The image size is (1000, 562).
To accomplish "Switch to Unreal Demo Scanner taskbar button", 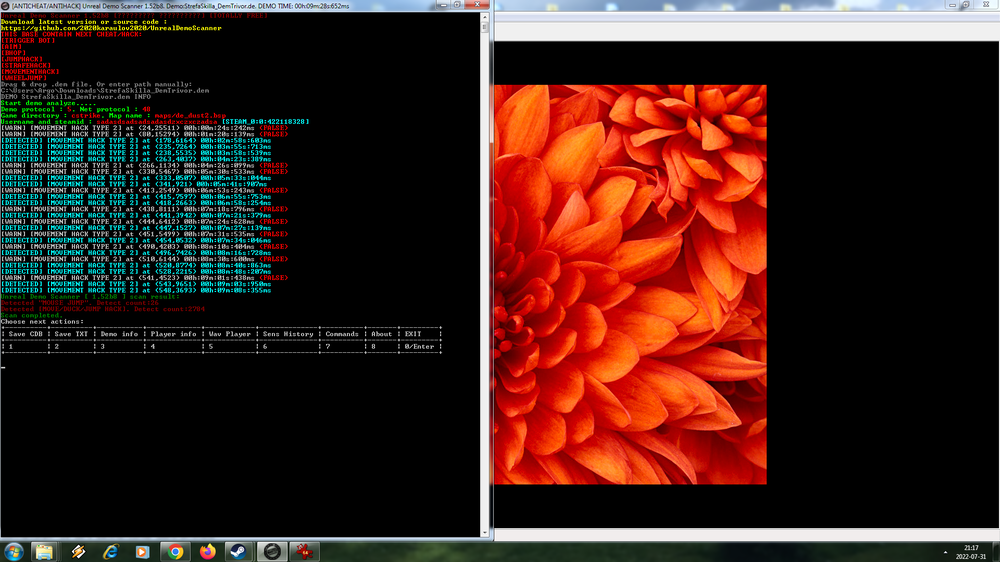I will point(272,552).
